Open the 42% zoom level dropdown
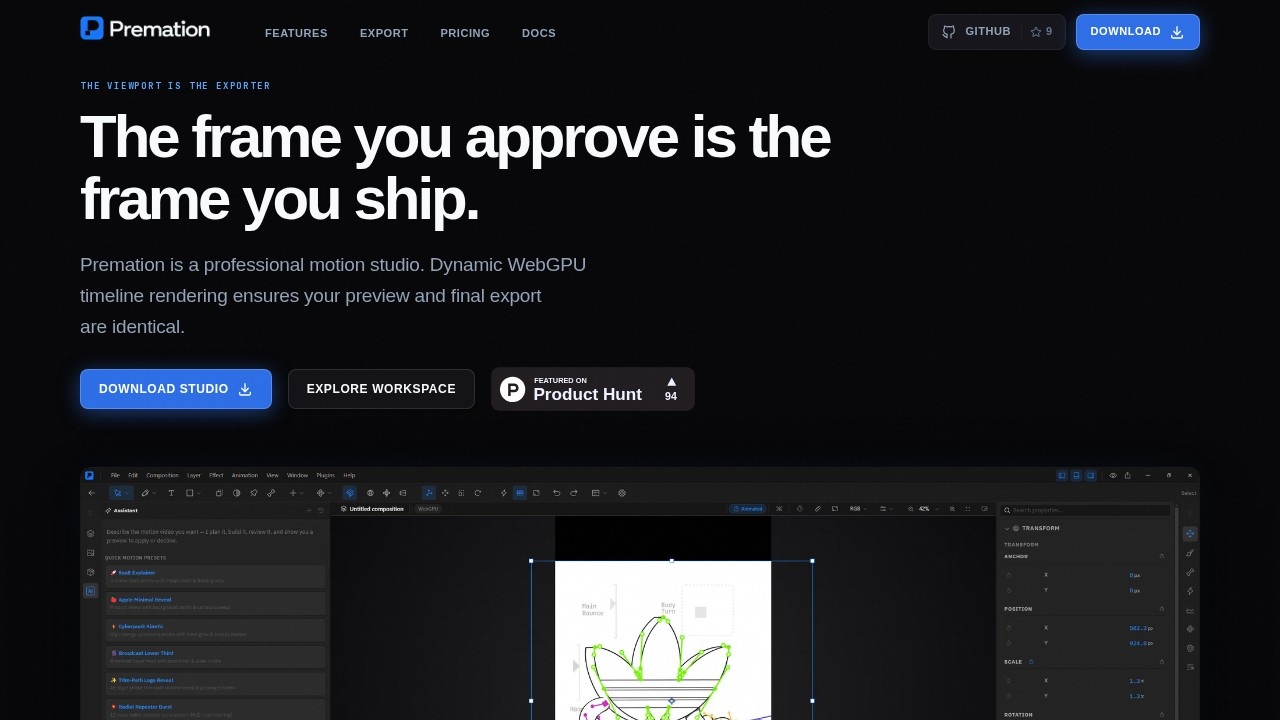 tap(928, 509)
